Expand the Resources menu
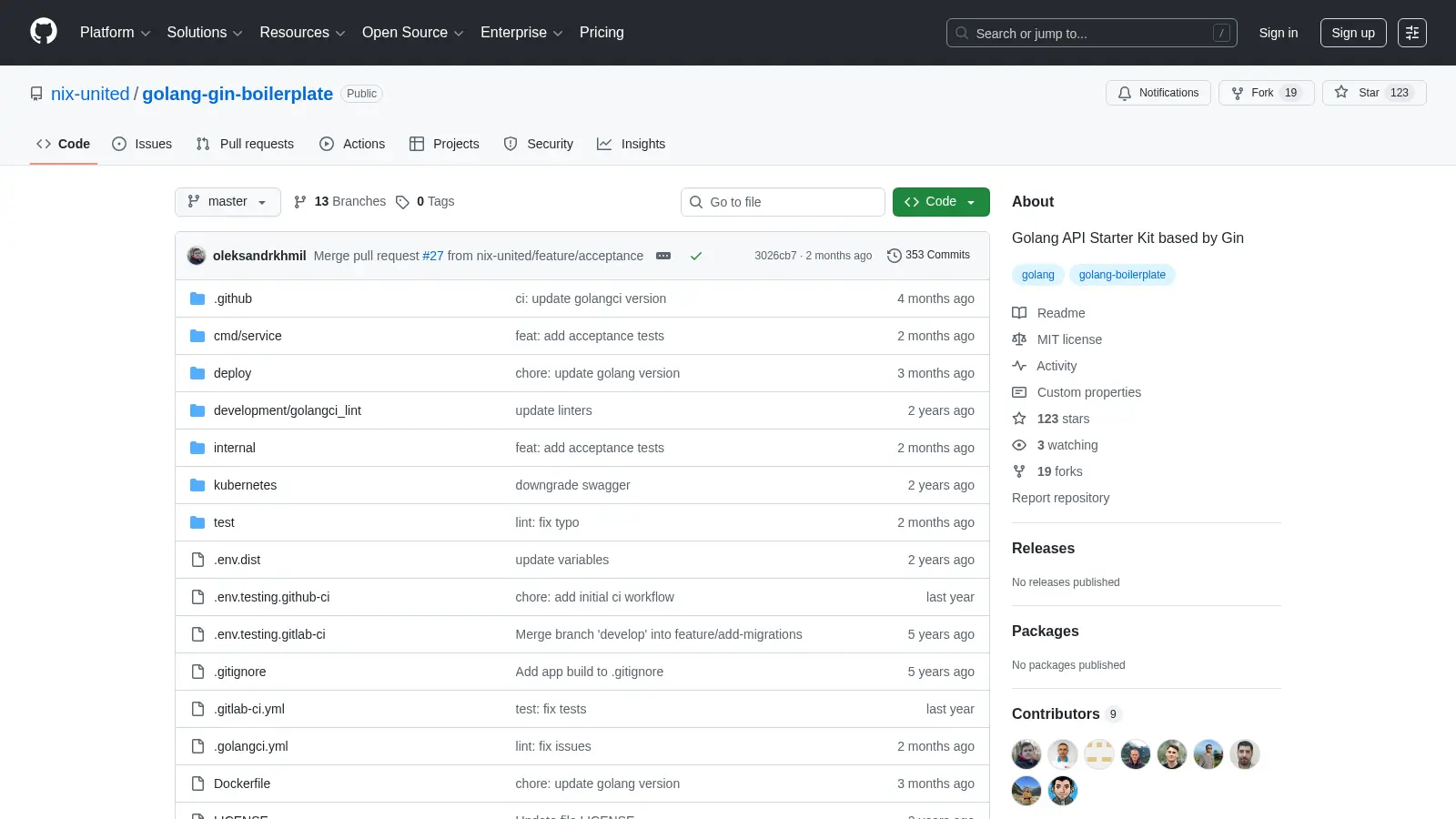 click(x=302, y=33)
